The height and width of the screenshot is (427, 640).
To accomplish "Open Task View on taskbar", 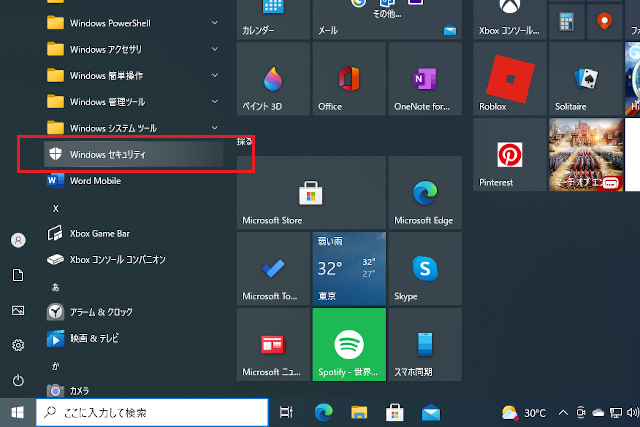I will pyautogui.click(x=286, y=413).
